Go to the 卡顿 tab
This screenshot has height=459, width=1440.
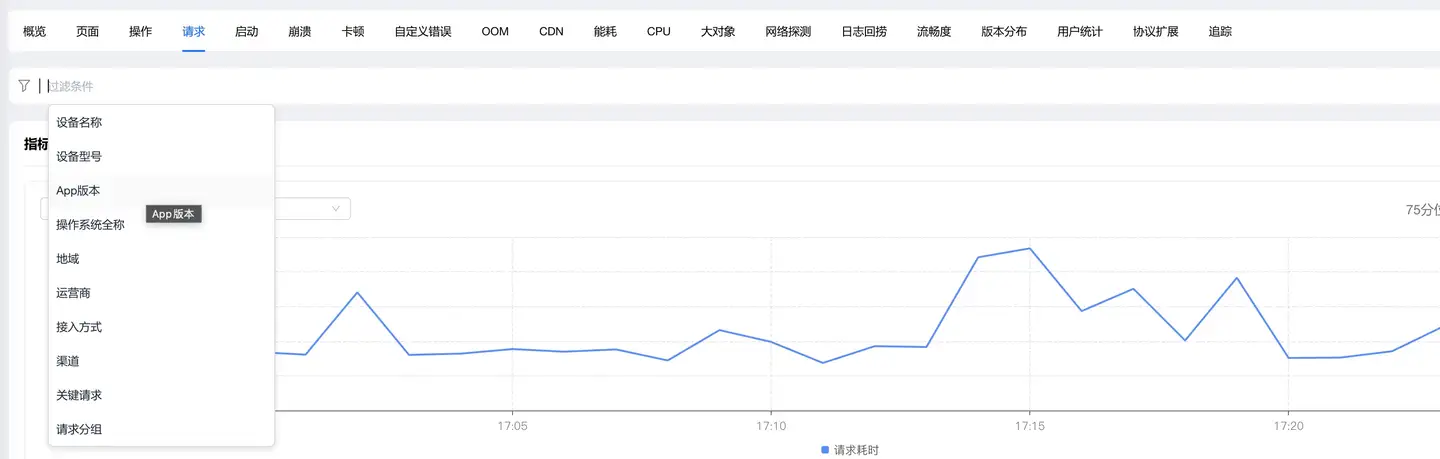(352, 31)
